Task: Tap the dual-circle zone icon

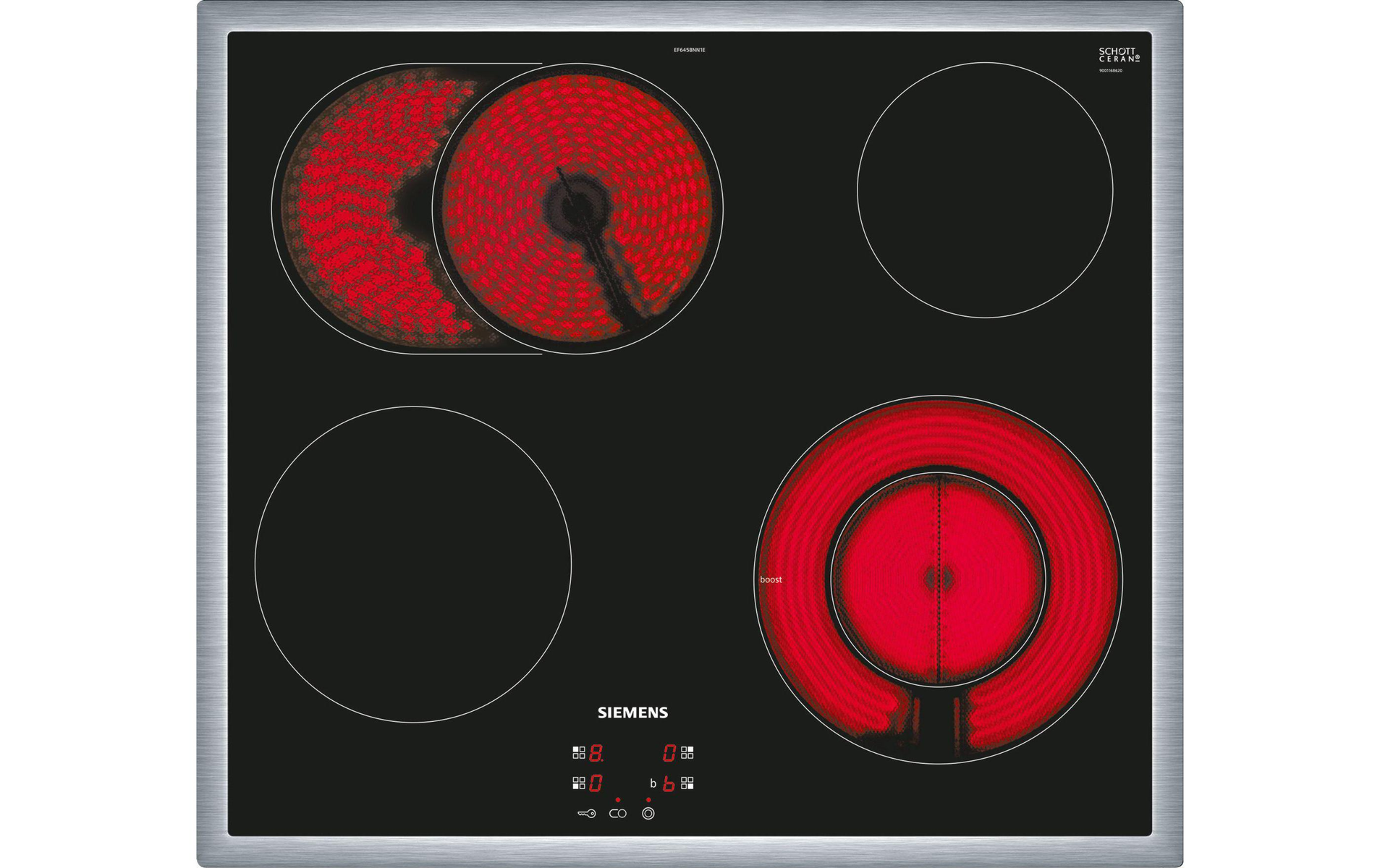Action: 648,814
